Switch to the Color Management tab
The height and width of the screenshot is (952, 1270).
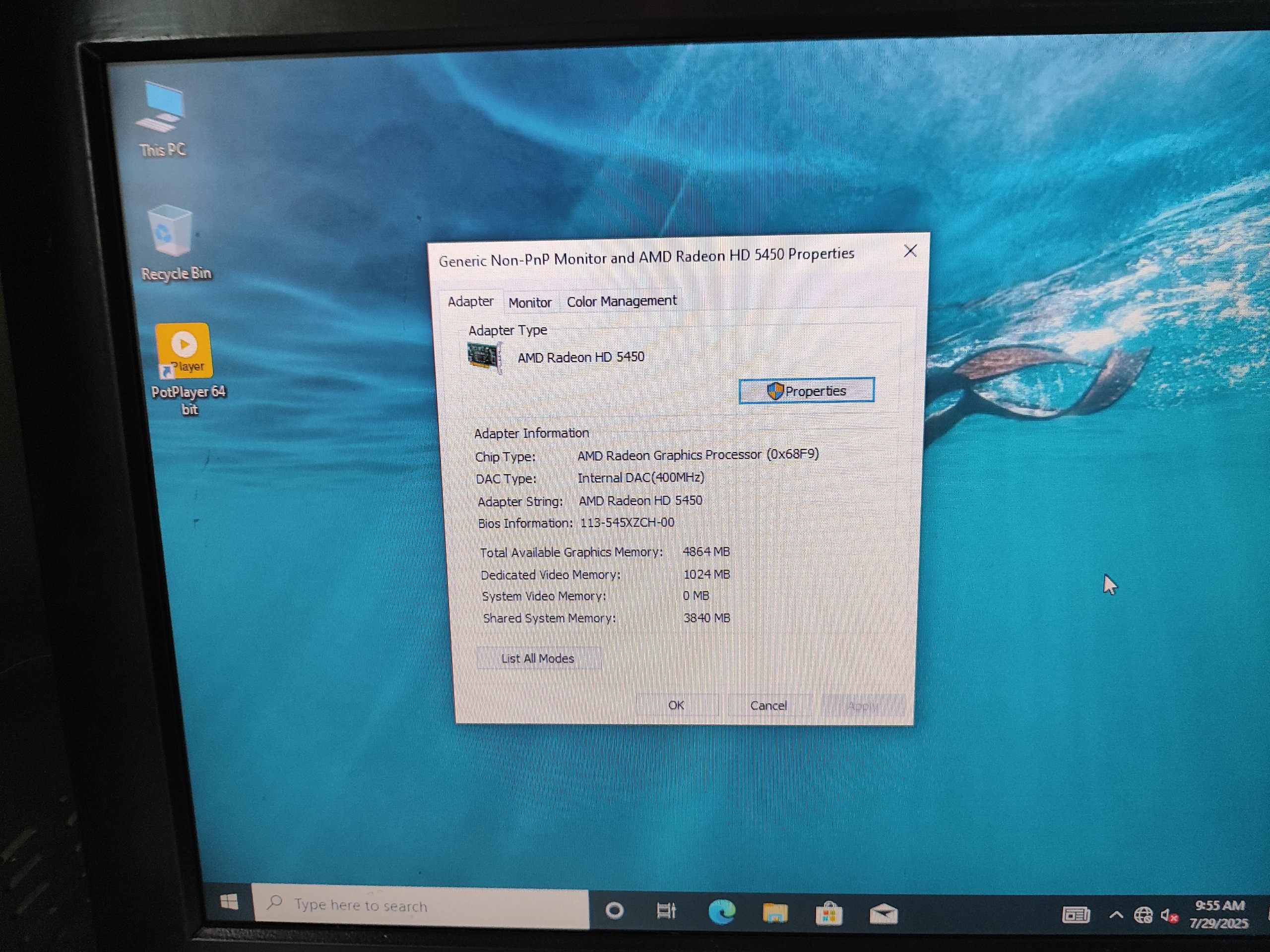(x=622, y=300)
